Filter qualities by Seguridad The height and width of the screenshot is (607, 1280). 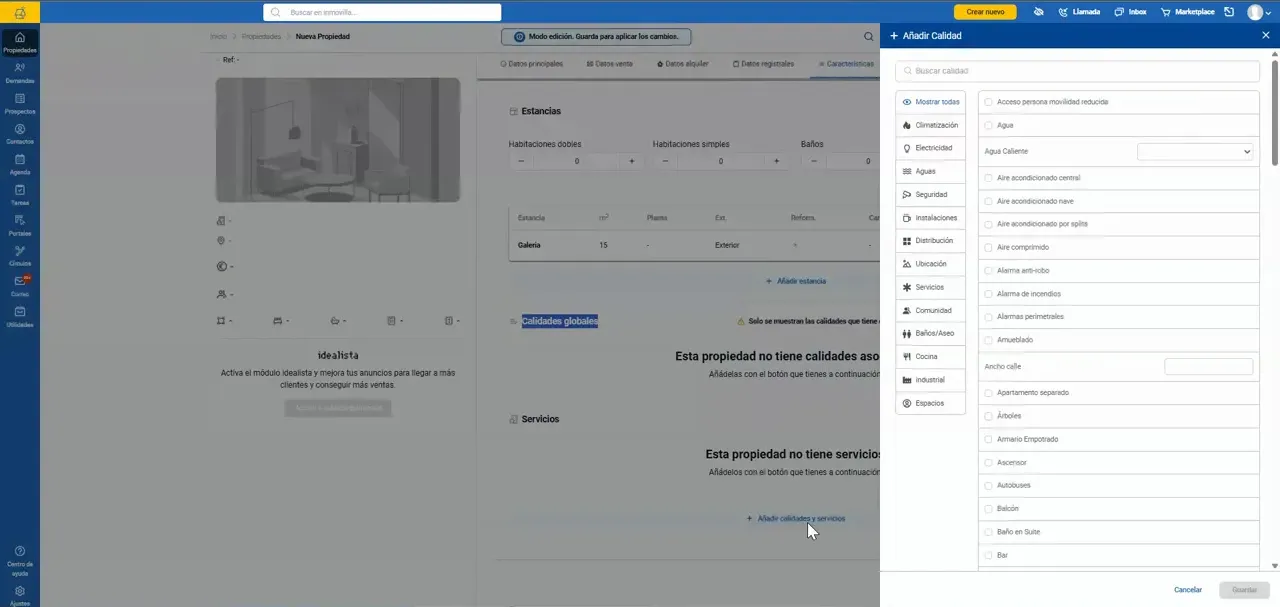[x=930, y=195]
